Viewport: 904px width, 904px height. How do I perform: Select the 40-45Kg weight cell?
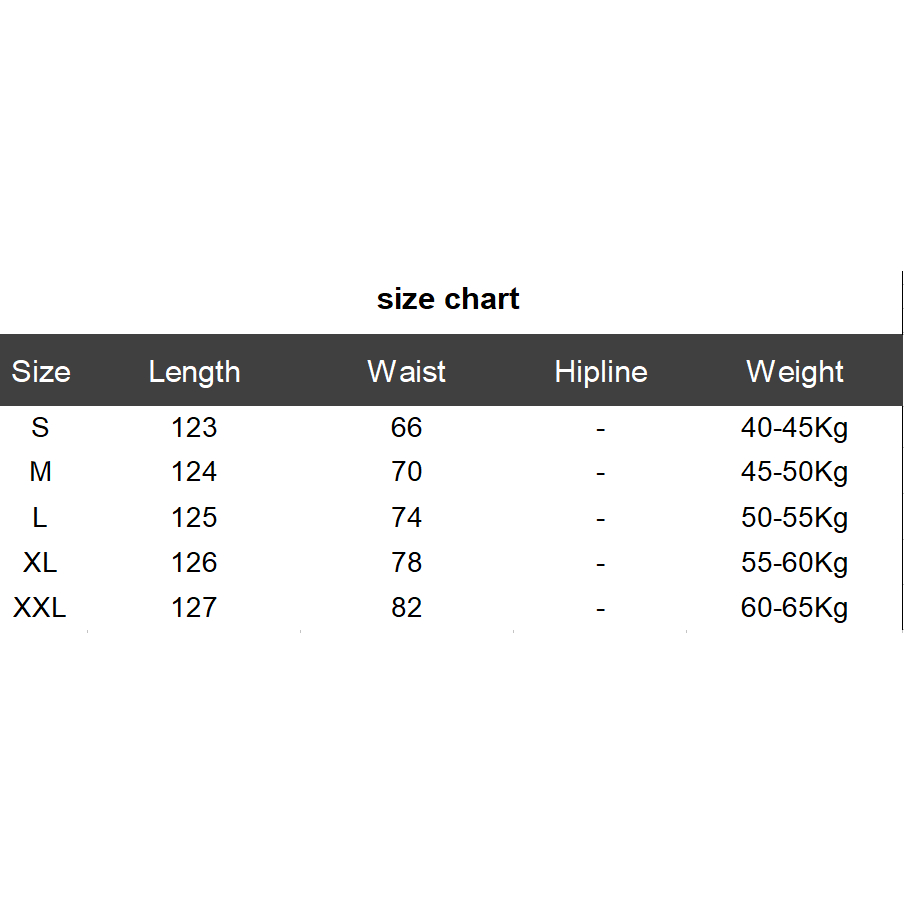794,428
